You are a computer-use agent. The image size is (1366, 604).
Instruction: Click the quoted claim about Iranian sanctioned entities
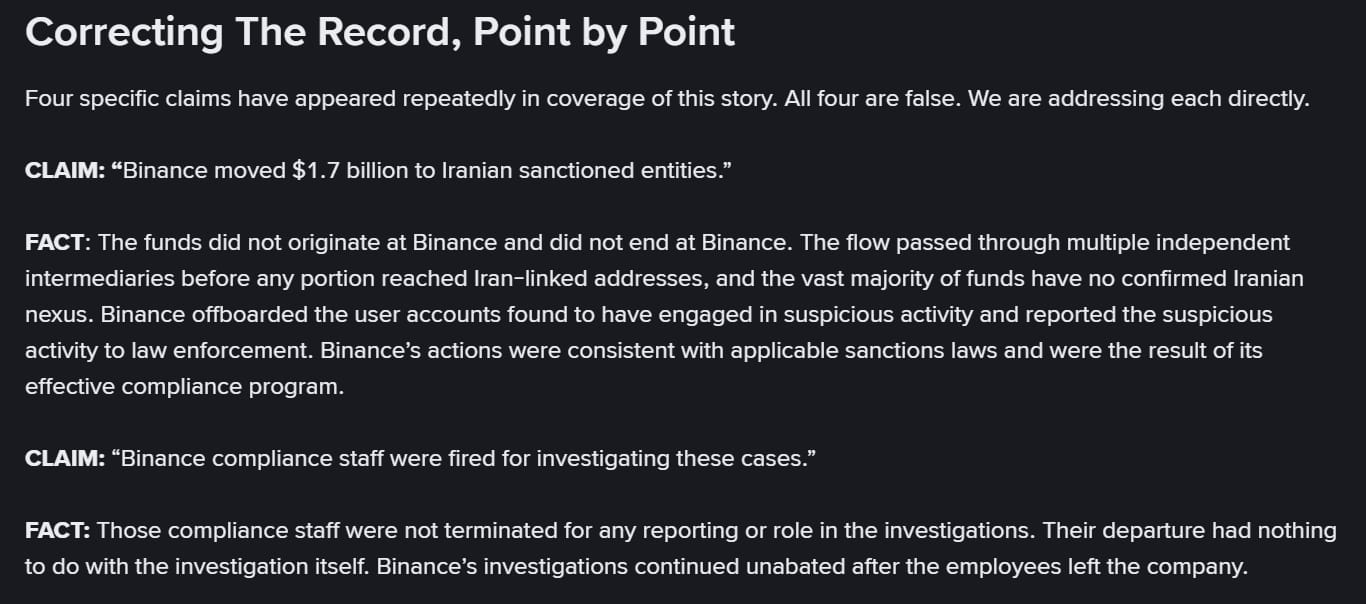(x=423, y=170)
